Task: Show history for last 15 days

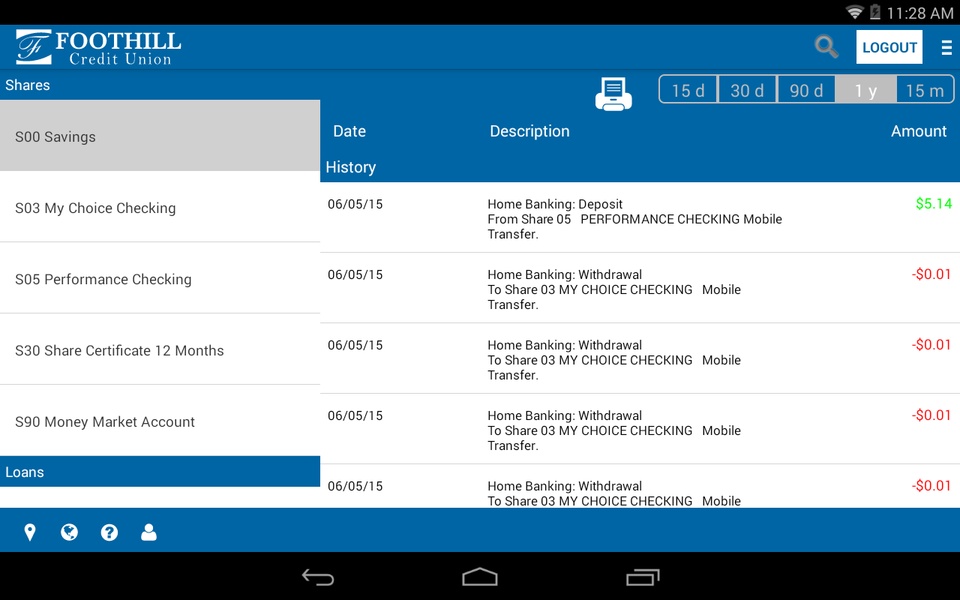Action: 688,91
